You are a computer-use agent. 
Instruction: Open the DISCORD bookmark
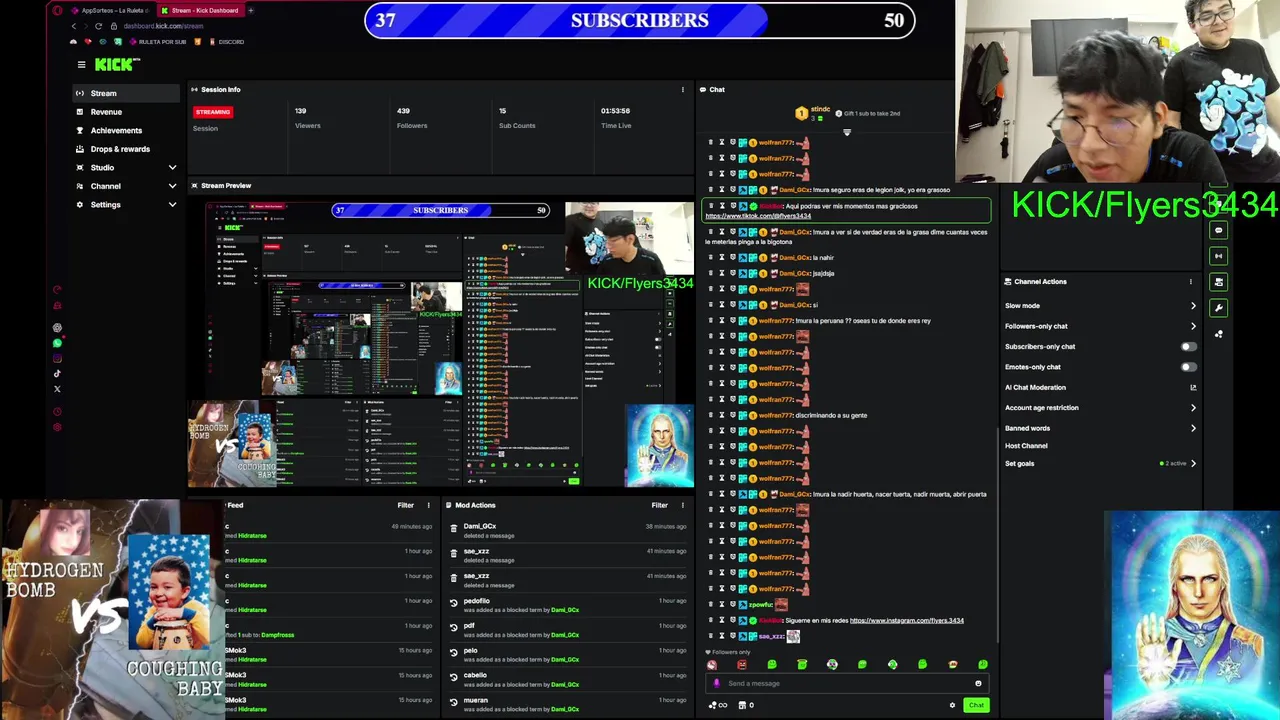tap(226, 42)
